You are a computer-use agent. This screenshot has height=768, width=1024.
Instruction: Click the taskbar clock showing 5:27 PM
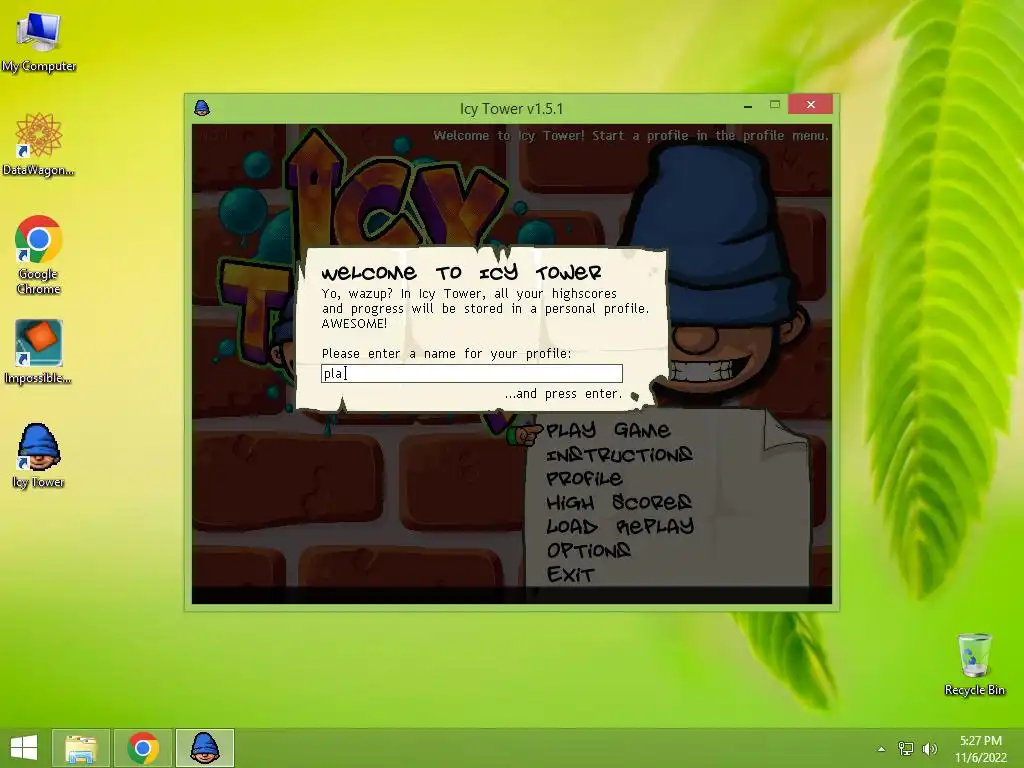pyautogui.click(x=981, y=748)
